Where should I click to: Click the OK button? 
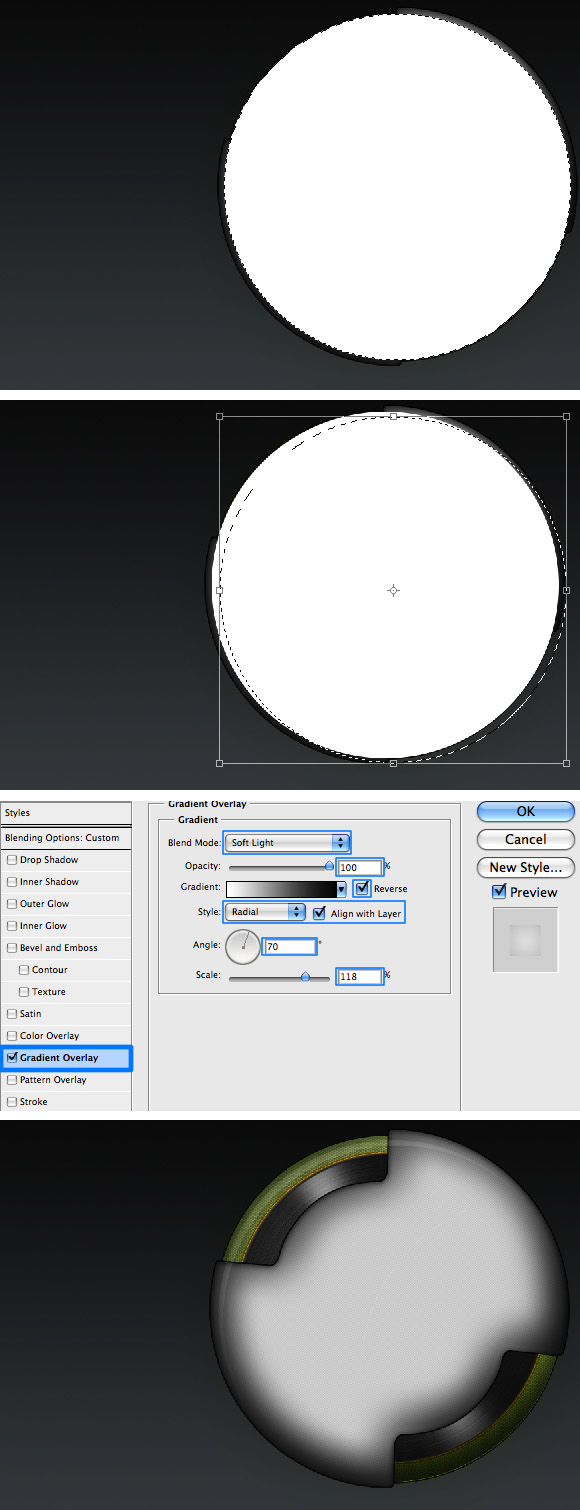click(526, 812)
